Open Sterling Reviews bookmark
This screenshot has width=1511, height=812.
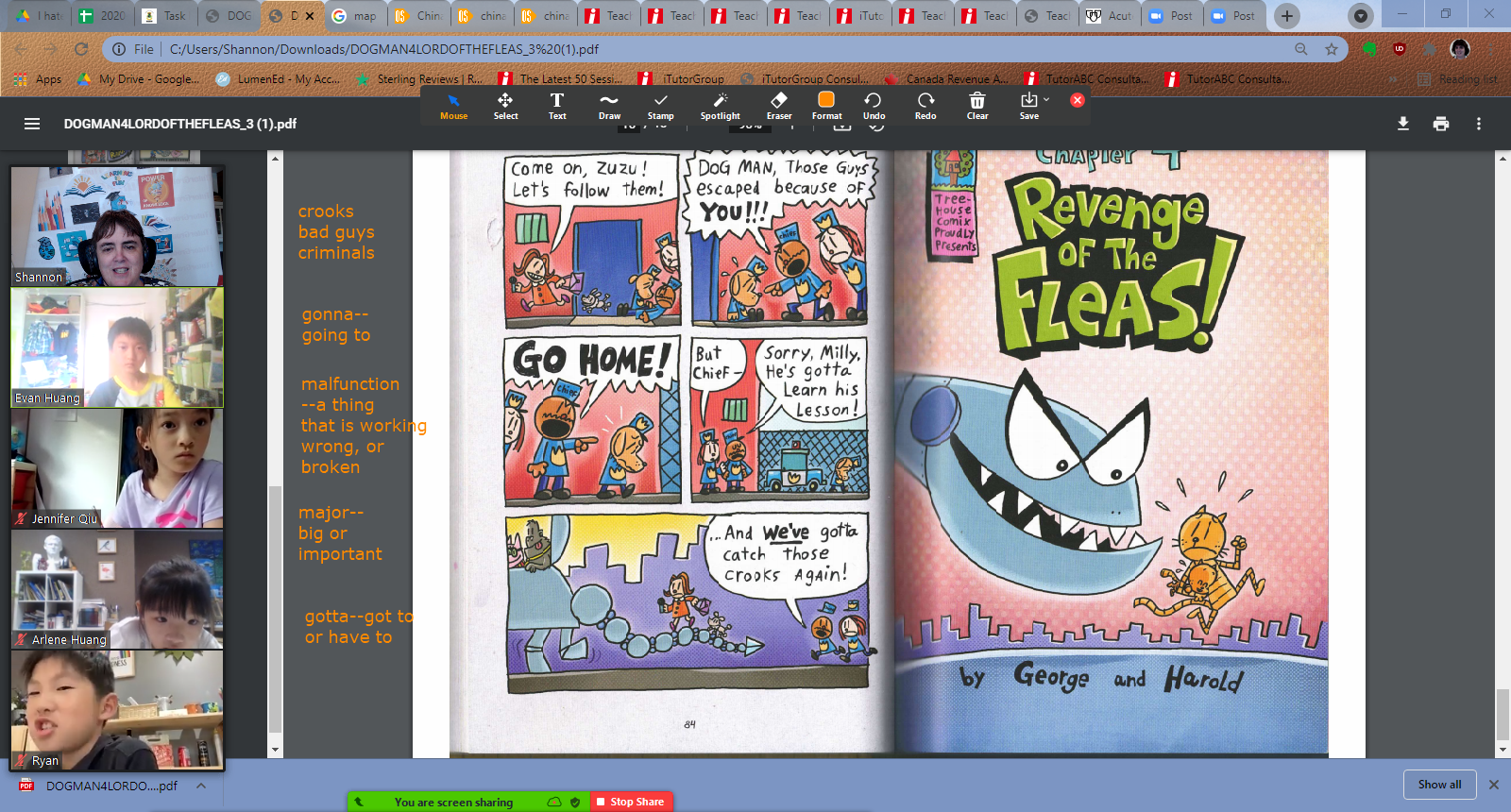point(419,79)
